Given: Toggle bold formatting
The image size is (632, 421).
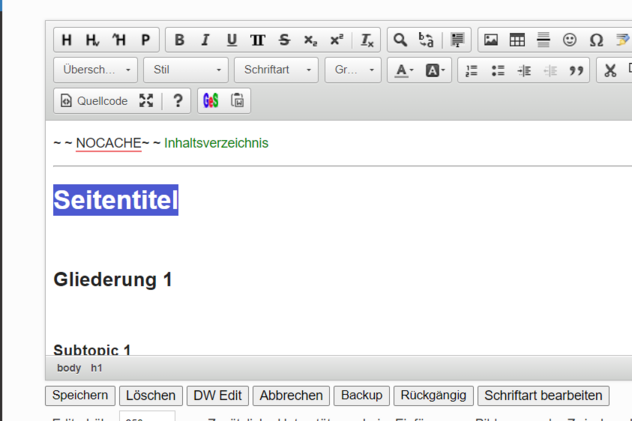Looking at the screenshot, I should point(180,40).
